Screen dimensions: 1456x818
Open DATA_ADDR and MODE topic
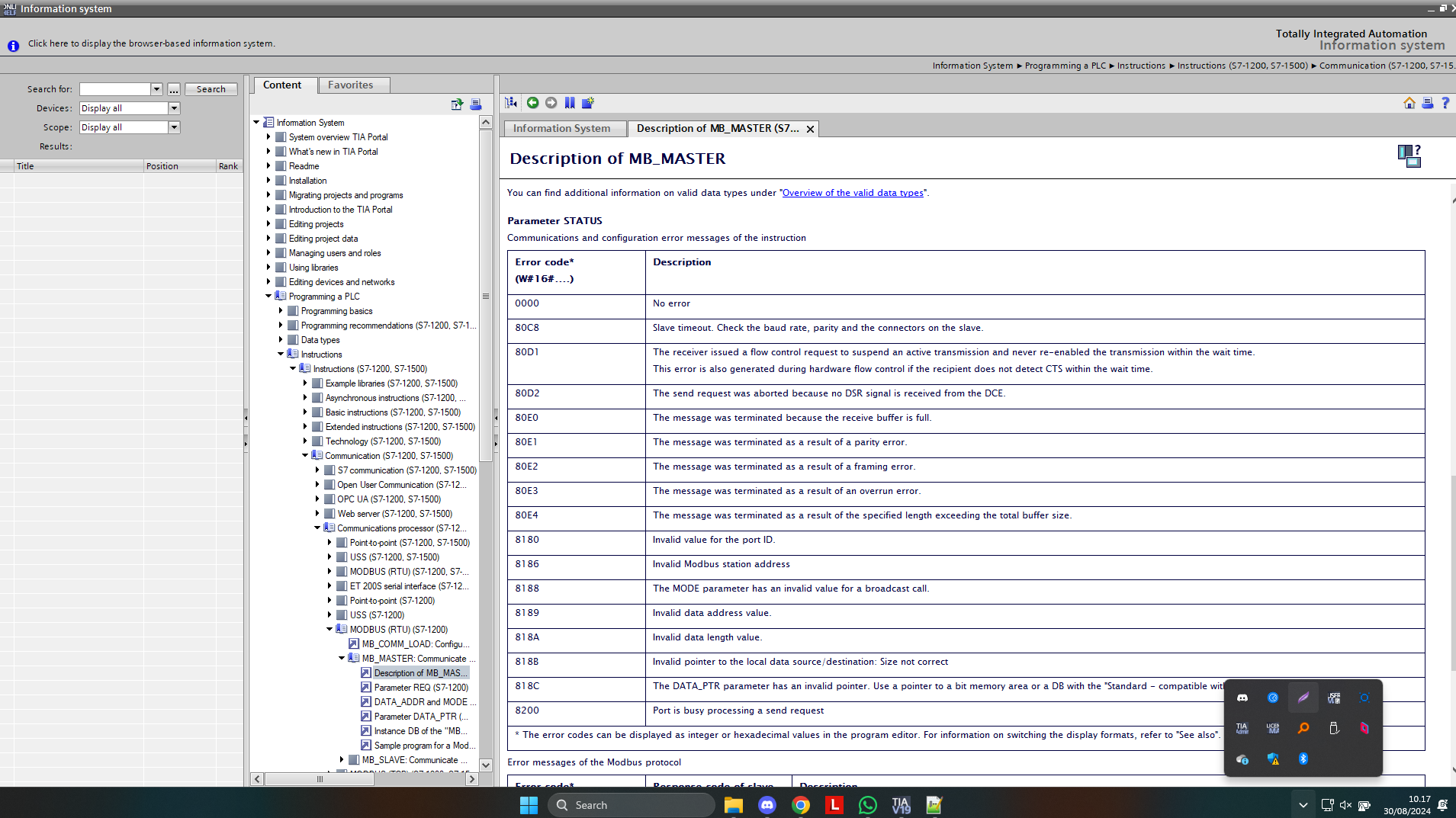click(x=425, y=701)
